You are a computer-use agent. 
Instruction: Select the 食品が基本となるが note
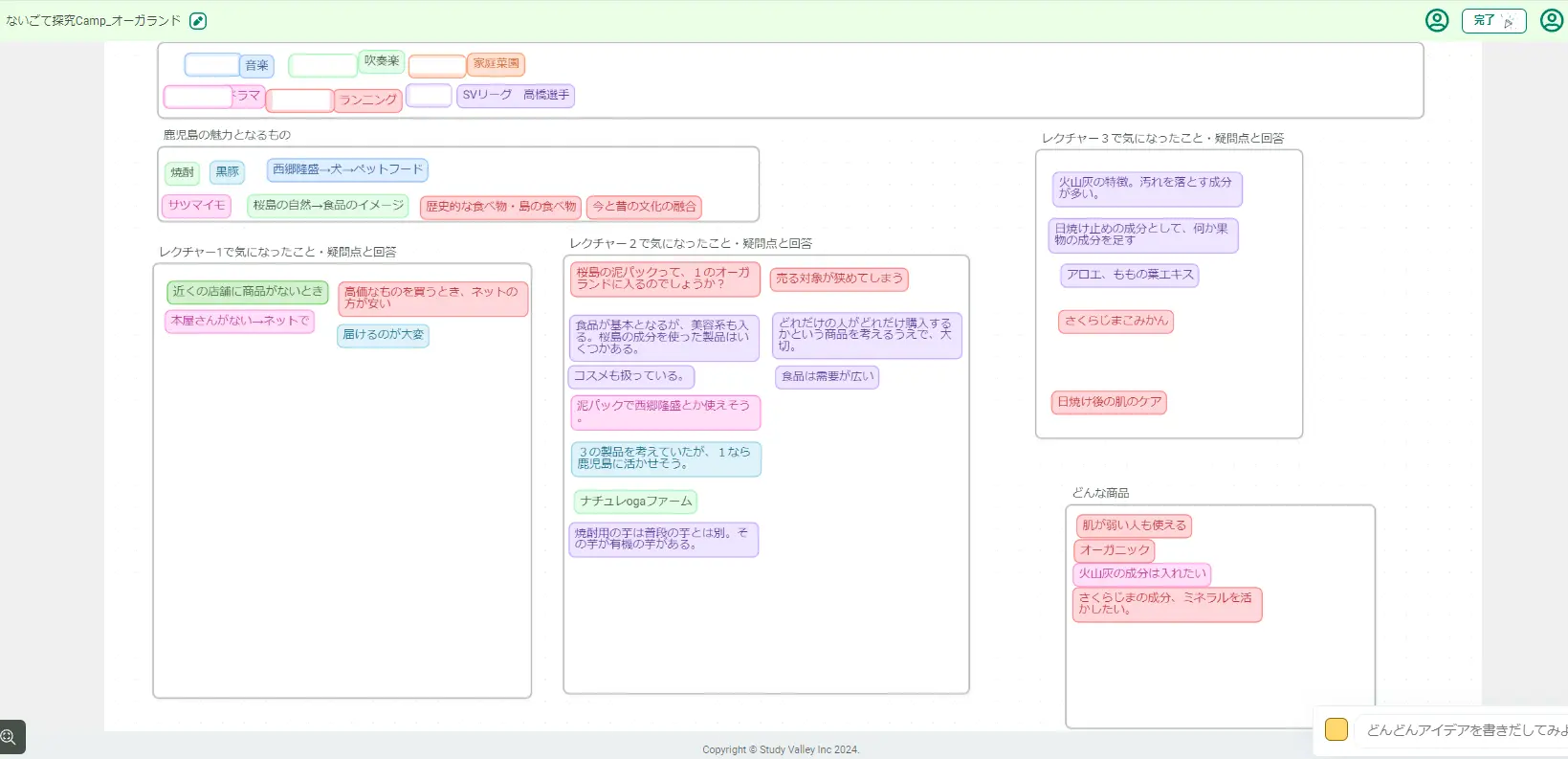point(664,338)
